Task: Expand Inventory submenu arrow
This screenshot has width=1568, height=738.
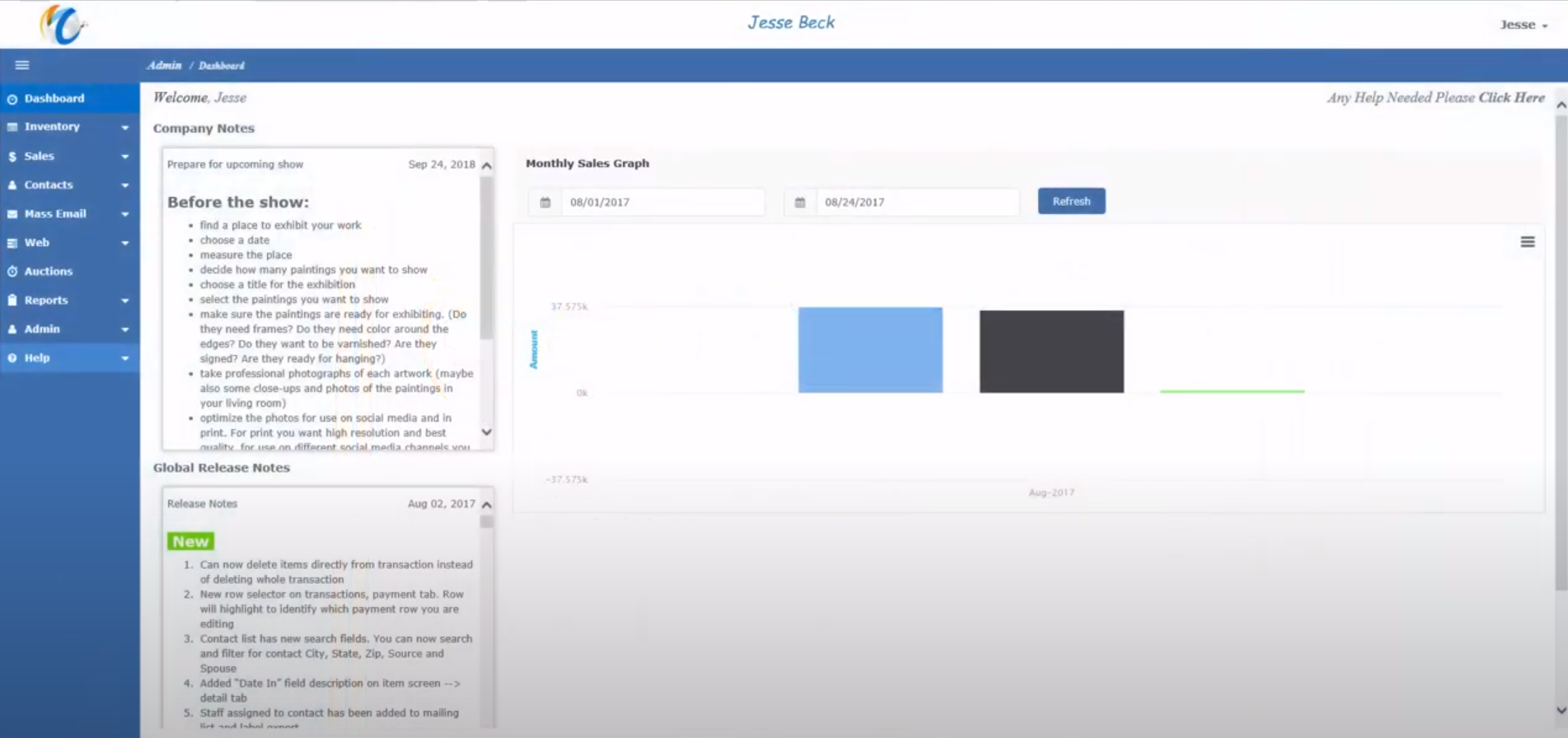Action: pyautogui.click(x=125, y=128)
